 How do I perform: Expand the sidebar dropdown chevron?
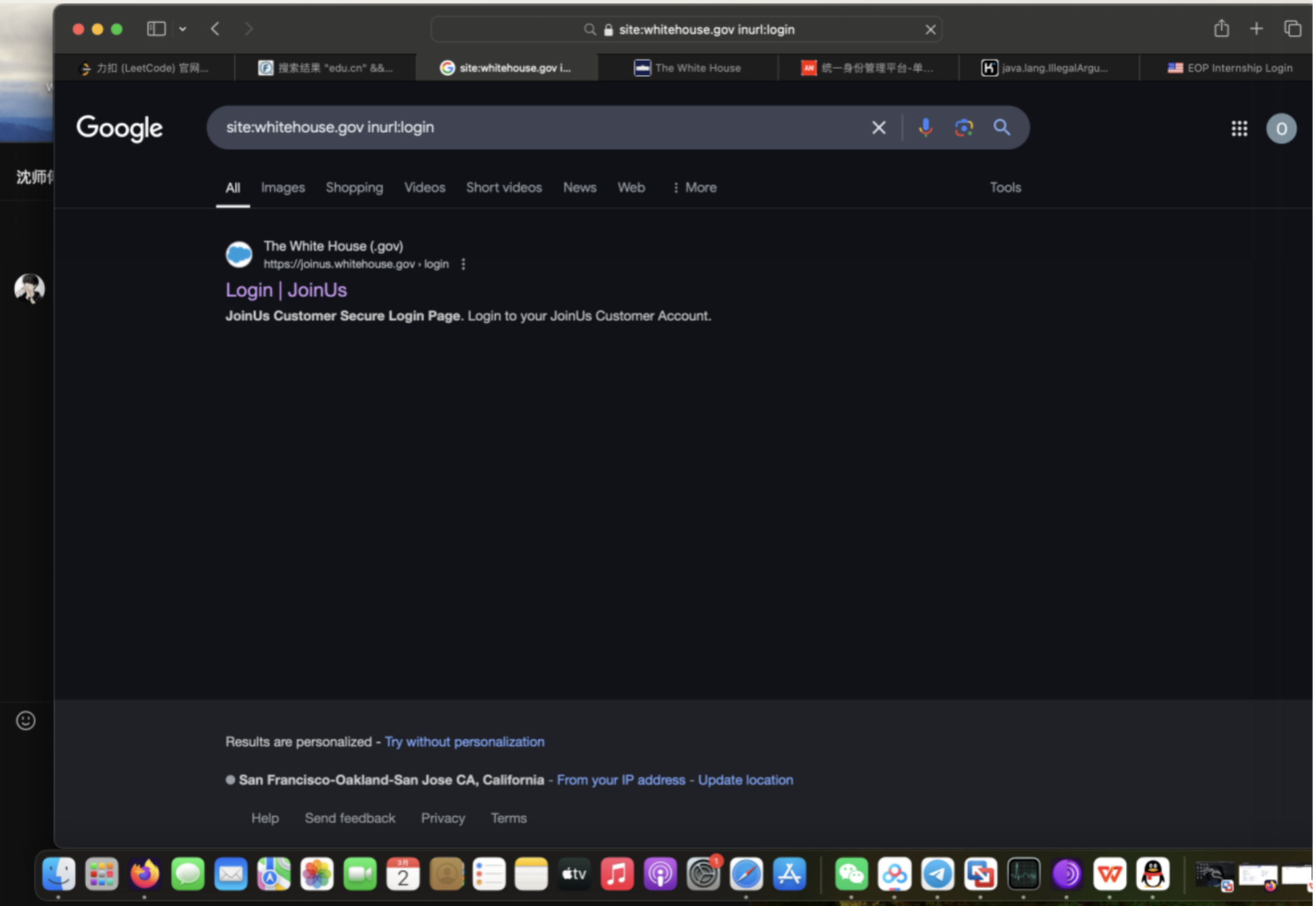point(183,29)
